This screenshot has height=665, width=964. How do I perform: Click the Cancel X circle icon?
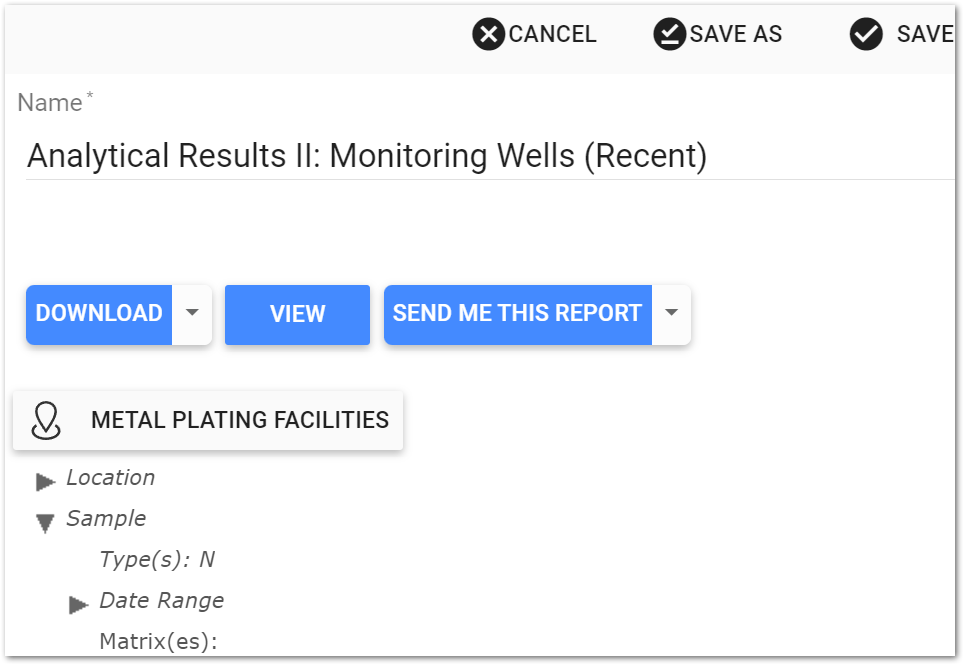tap(488, 35)
